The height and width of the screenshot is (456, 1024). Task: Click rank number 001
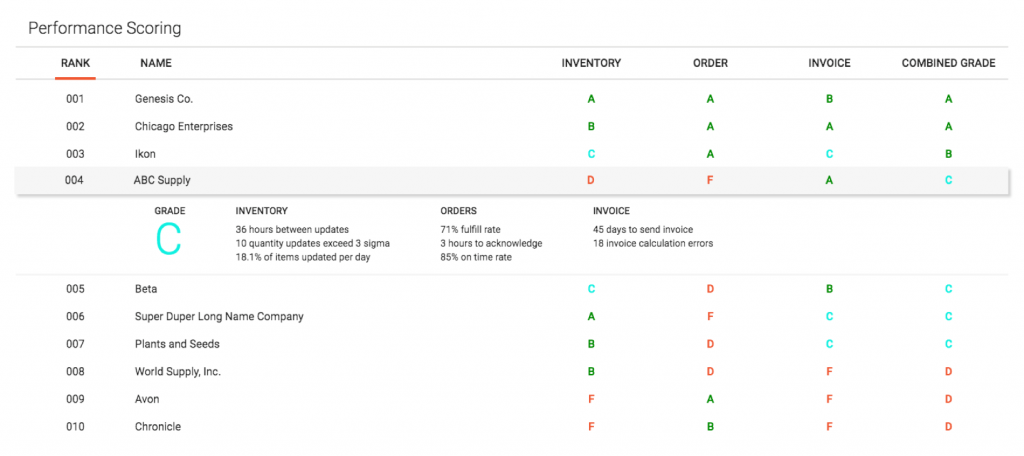point(75,99)
